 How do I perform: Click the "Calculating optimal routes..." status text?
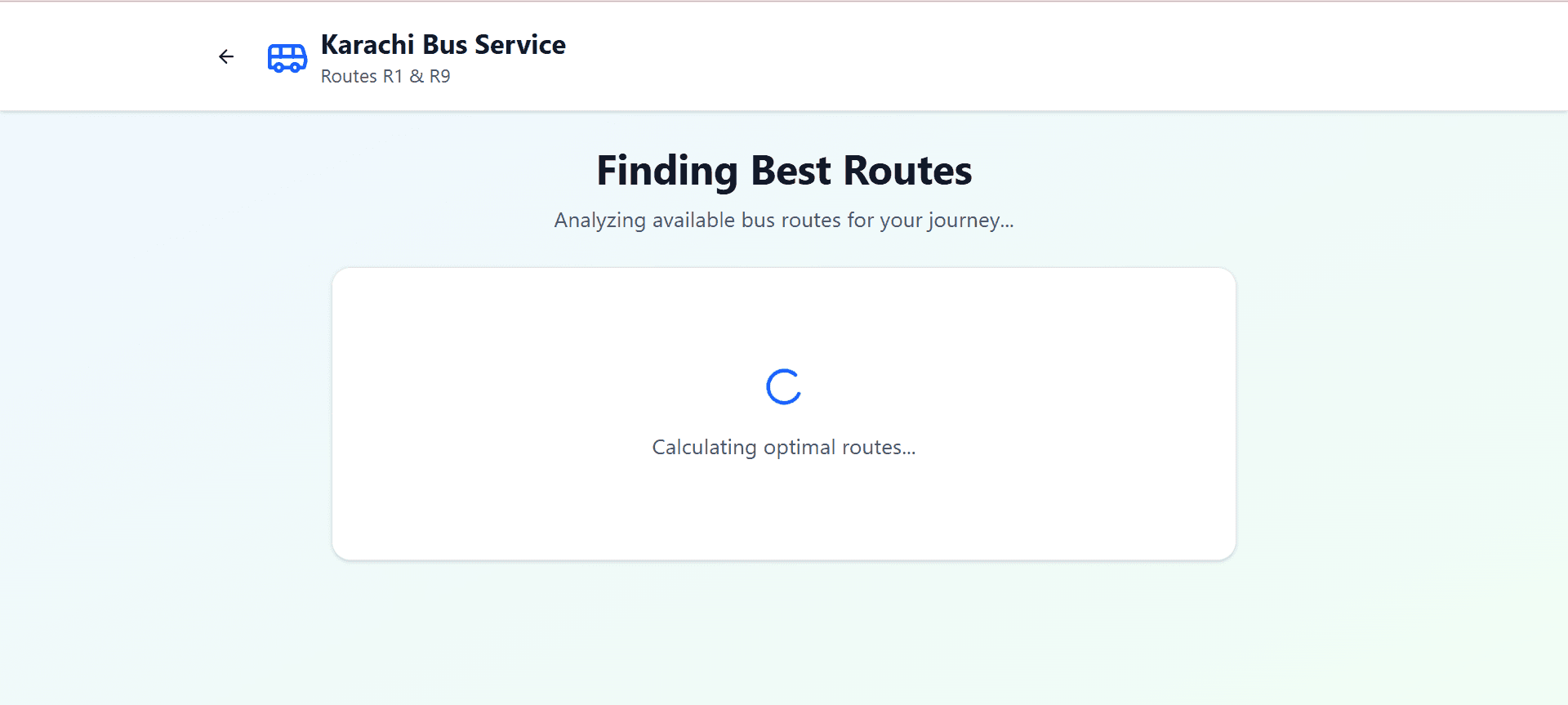coord(784,448)
